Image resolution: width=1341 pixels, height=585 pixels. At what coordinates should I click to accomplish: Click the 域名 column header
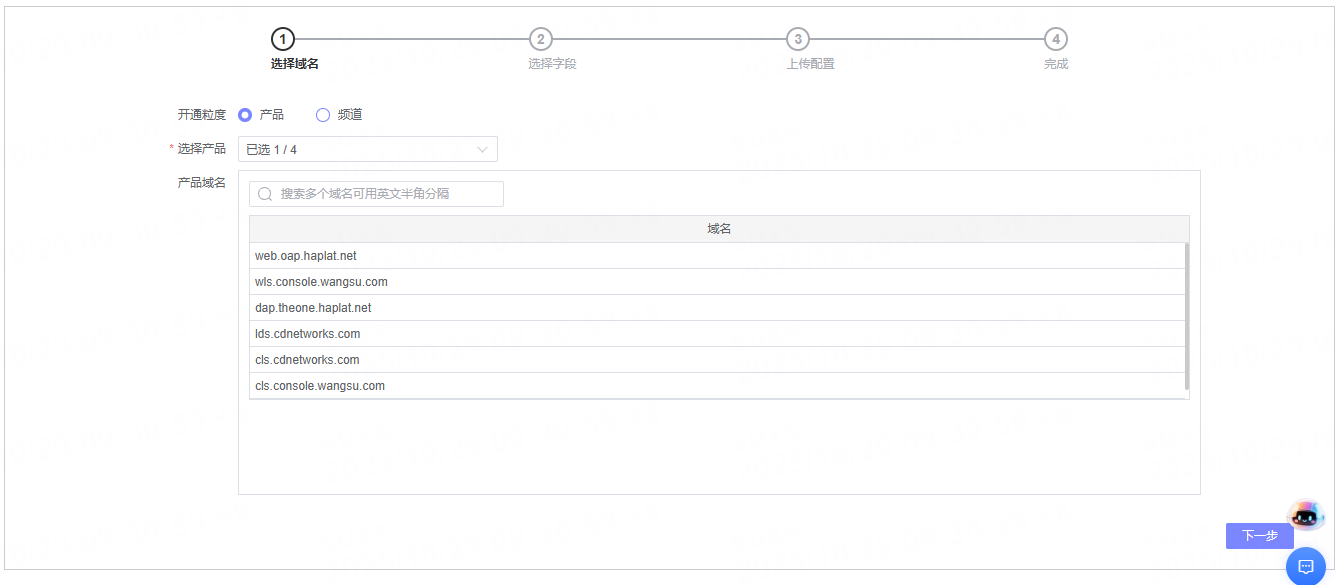coord(719,229)
